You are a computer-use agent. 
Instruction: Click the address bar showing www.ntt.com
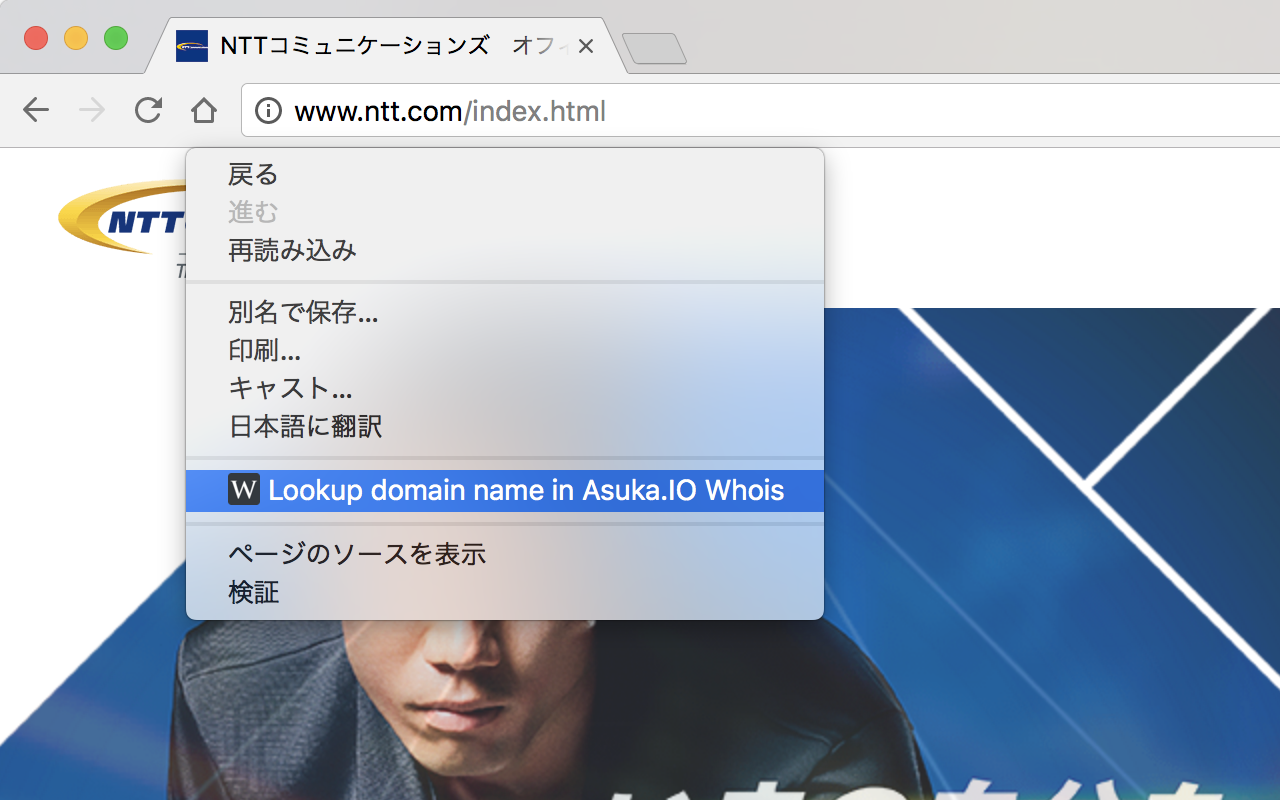tap(449, 111)
